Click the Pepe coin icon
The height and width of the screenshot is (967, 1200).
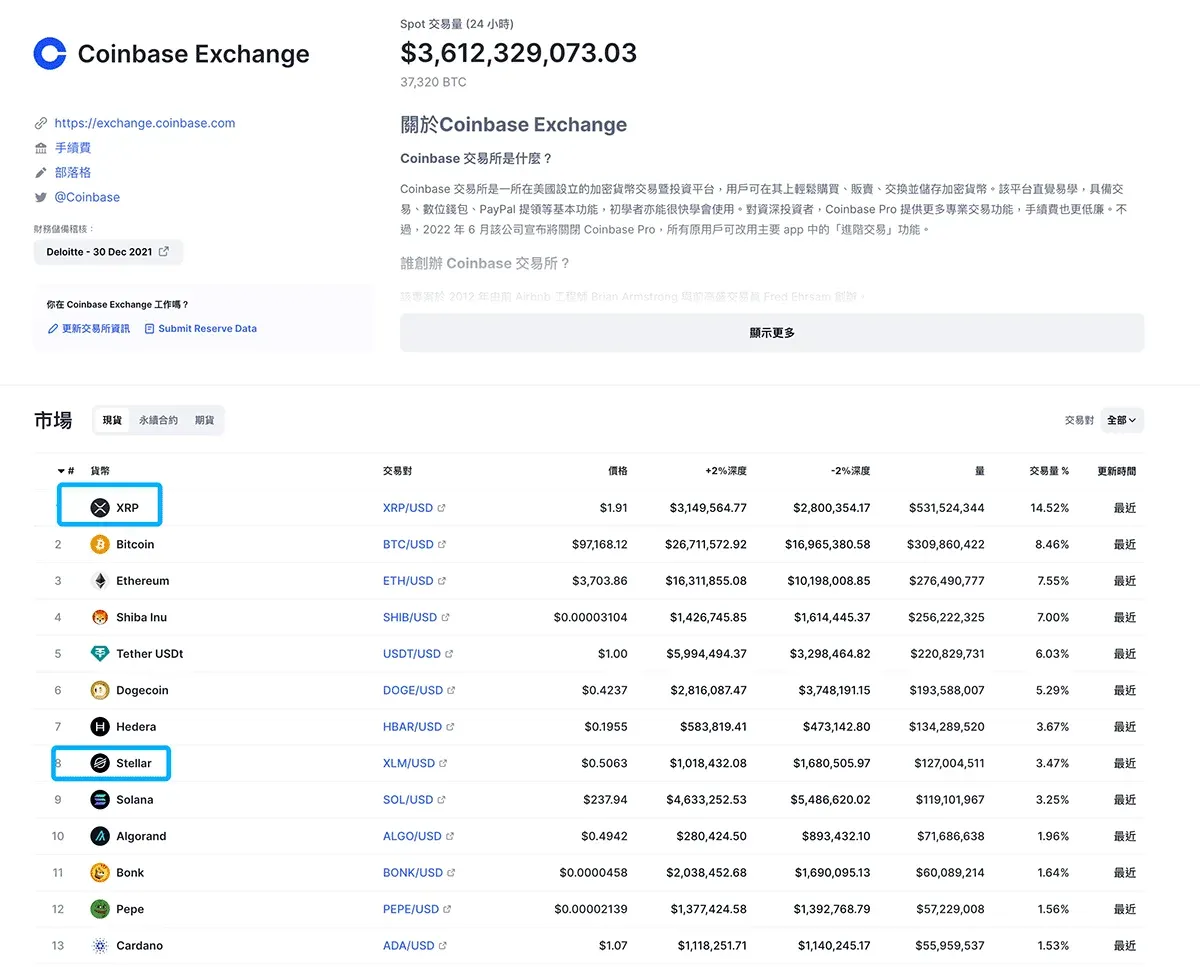(99, 909)
